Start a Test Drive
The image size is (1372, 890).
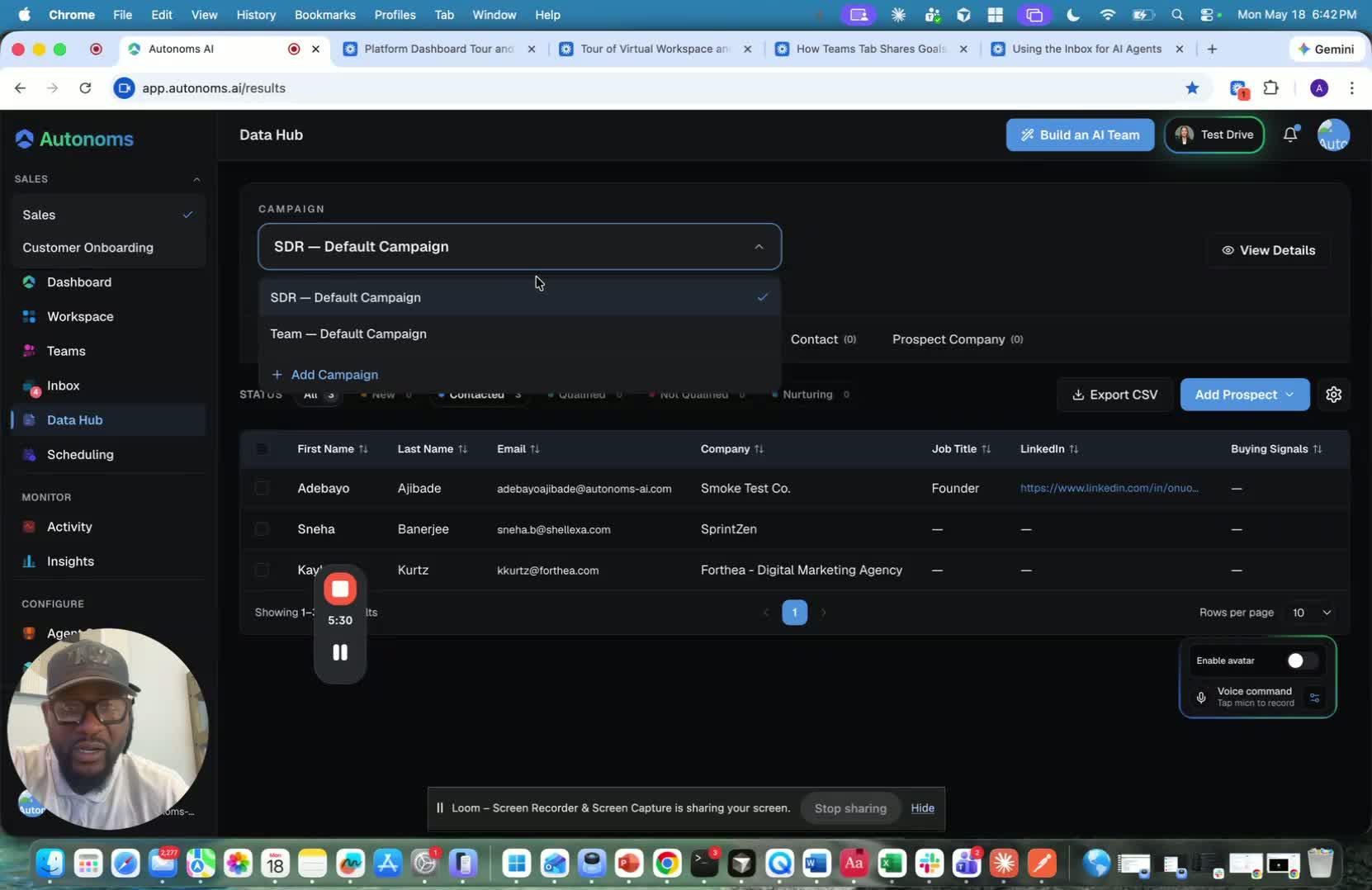pos(1214,135)
